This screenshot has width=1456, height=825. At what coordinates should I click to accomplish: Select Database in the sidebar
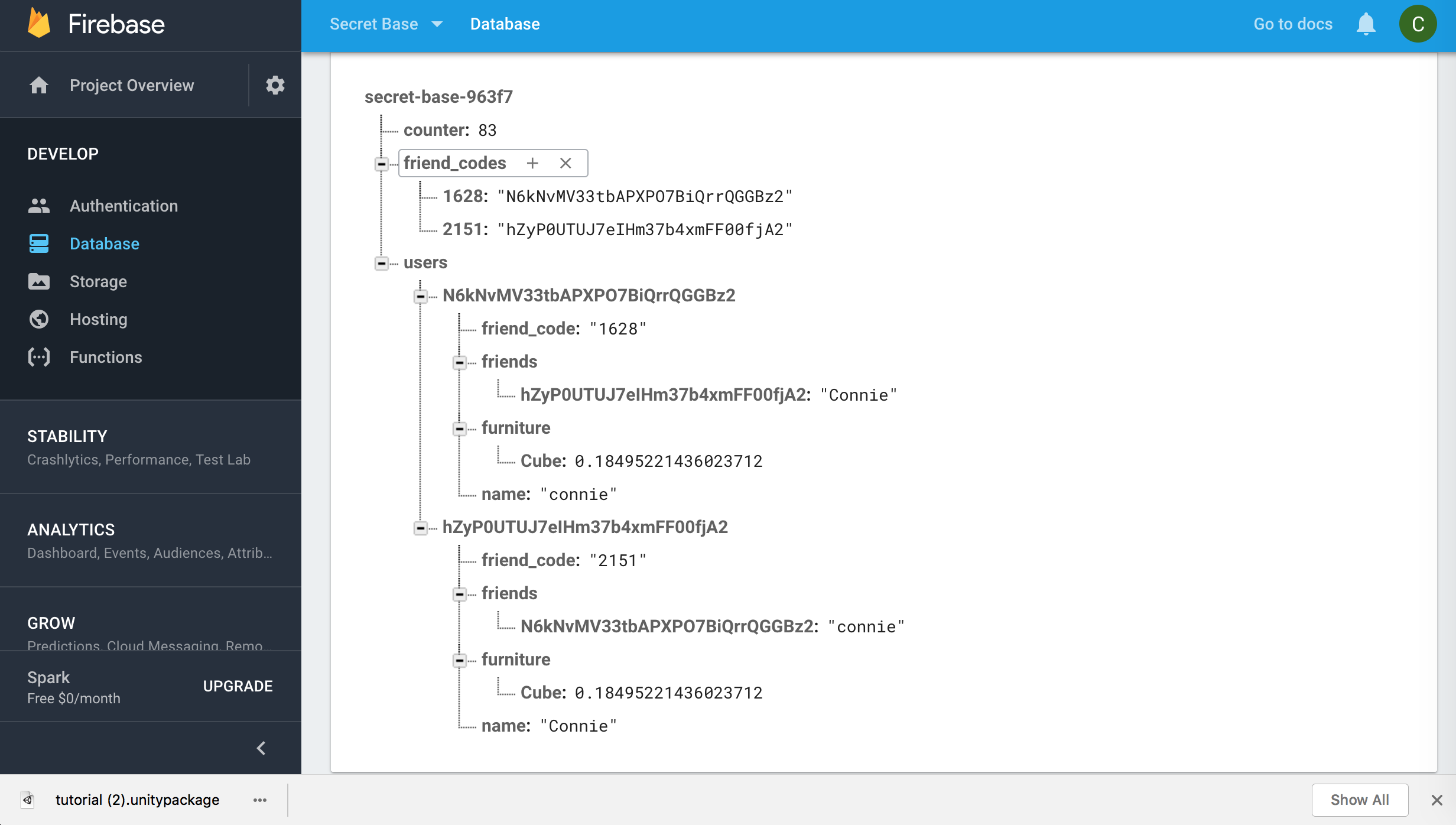pos(105,243)
